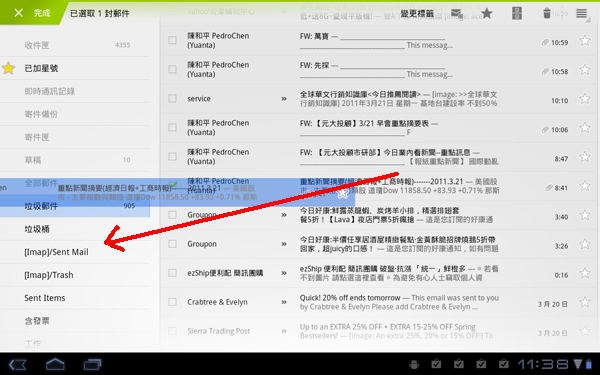
Task: Star the Groupon email at 3:40
Action: coord(584,215)
